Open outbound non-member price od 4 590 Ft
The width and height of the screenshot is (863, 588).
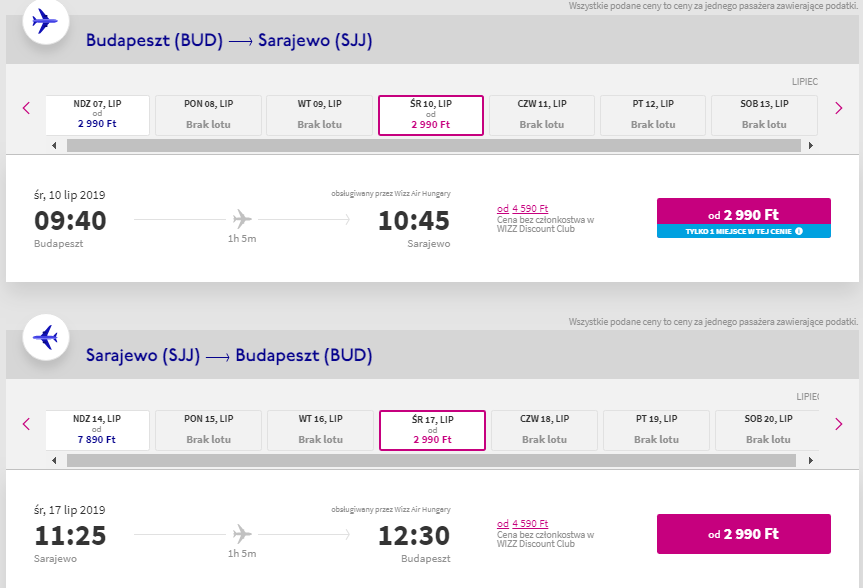pyautogui.click(x=522, y=209)
